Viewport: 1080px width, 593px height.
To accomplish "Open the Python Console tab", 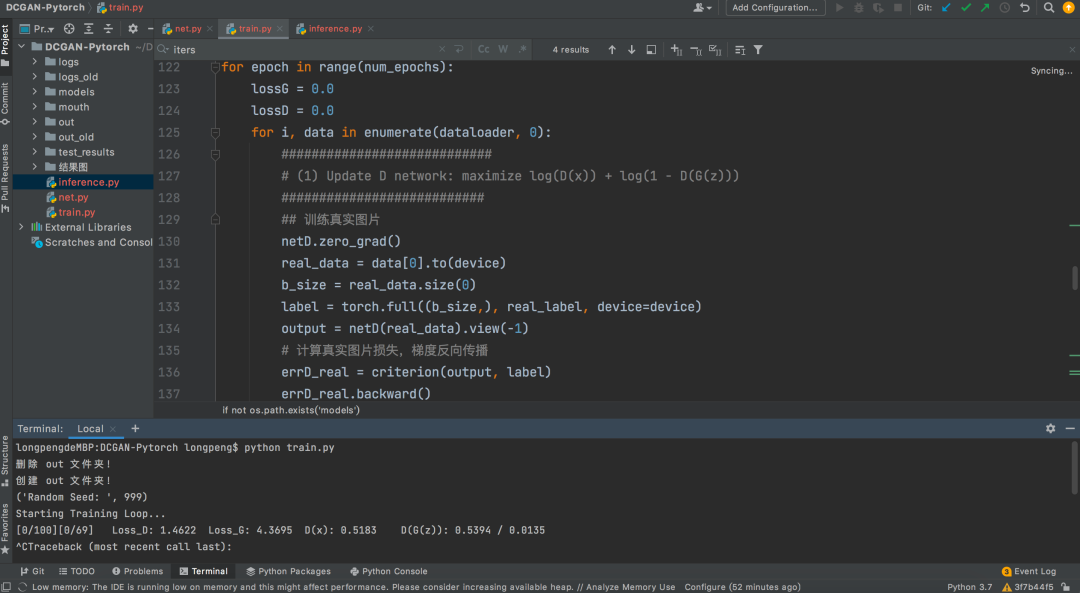I will click(x=388, y=572).
